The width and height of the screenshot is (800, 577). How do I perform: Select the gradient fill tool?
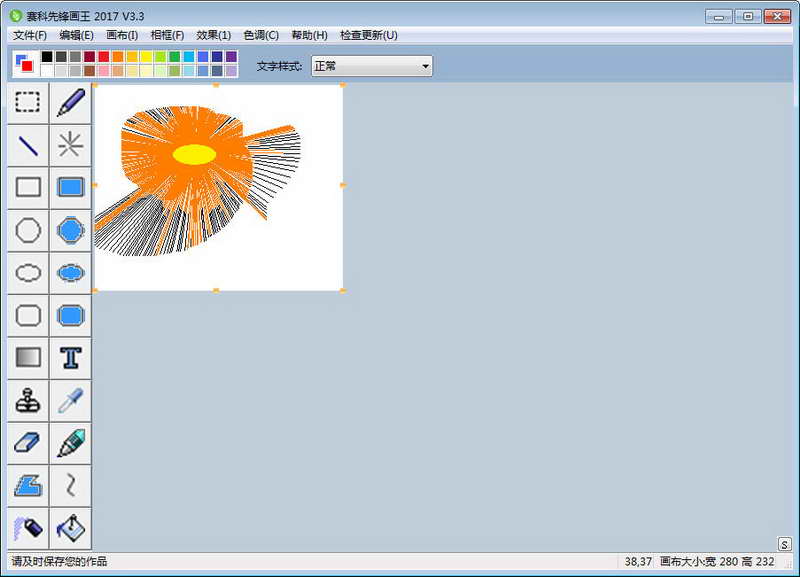tap(28, 357)
